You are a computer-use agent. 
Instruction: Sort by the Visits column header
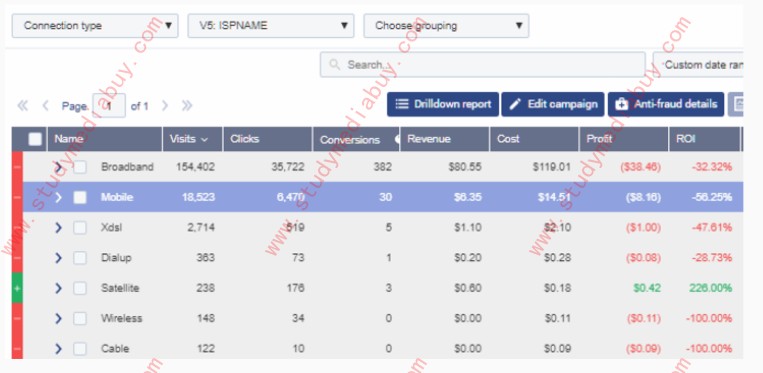pyautogui.click(x=193, y=139)
